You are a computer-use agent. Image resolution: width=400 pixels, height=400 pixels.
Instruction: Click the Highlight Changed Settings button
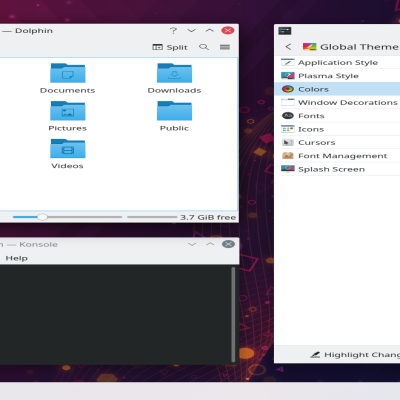click(x=355, y=355)
